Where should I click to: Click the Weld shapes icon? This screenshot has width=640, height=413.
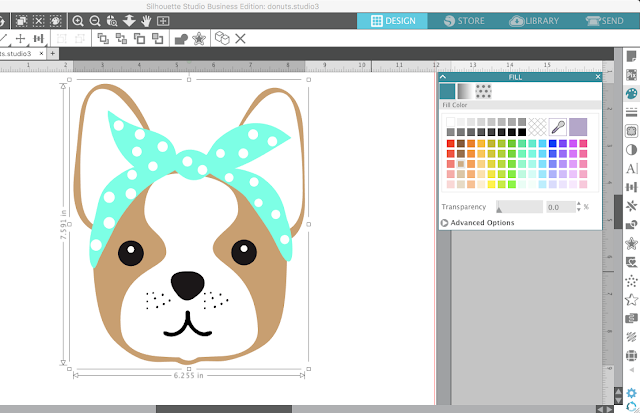(x=181, y=38)
